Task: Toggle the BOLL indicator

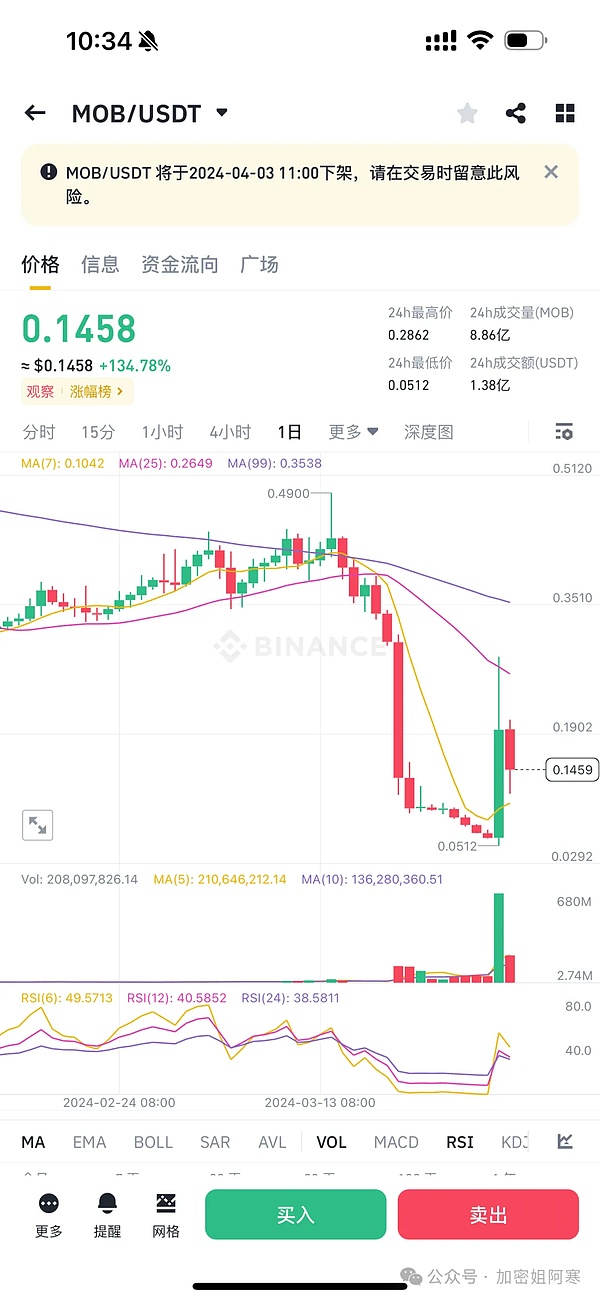Action: point(153,1142)
